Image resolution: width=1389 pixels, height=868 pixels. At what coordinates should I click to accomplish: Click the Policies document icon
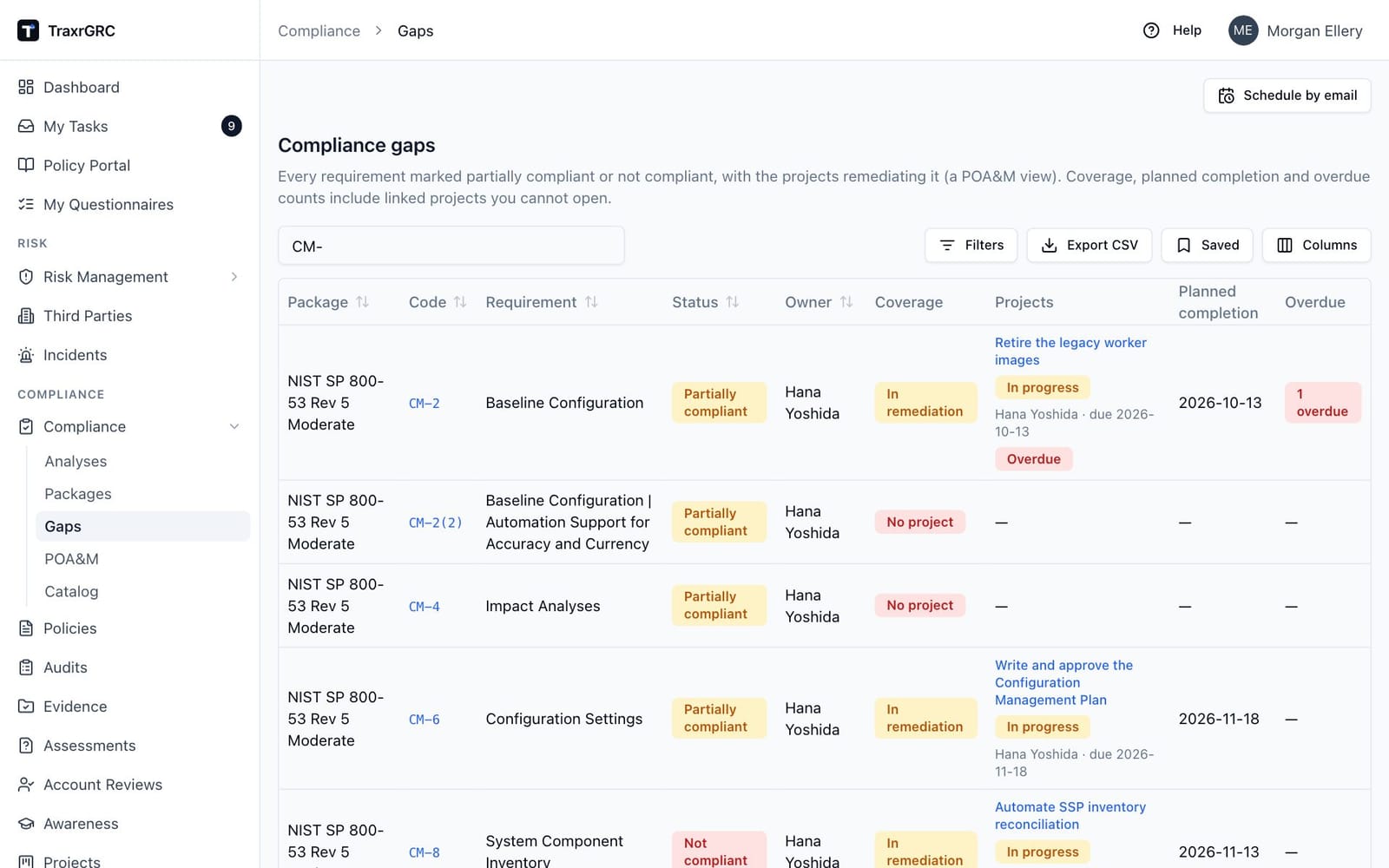click(26, 628)
